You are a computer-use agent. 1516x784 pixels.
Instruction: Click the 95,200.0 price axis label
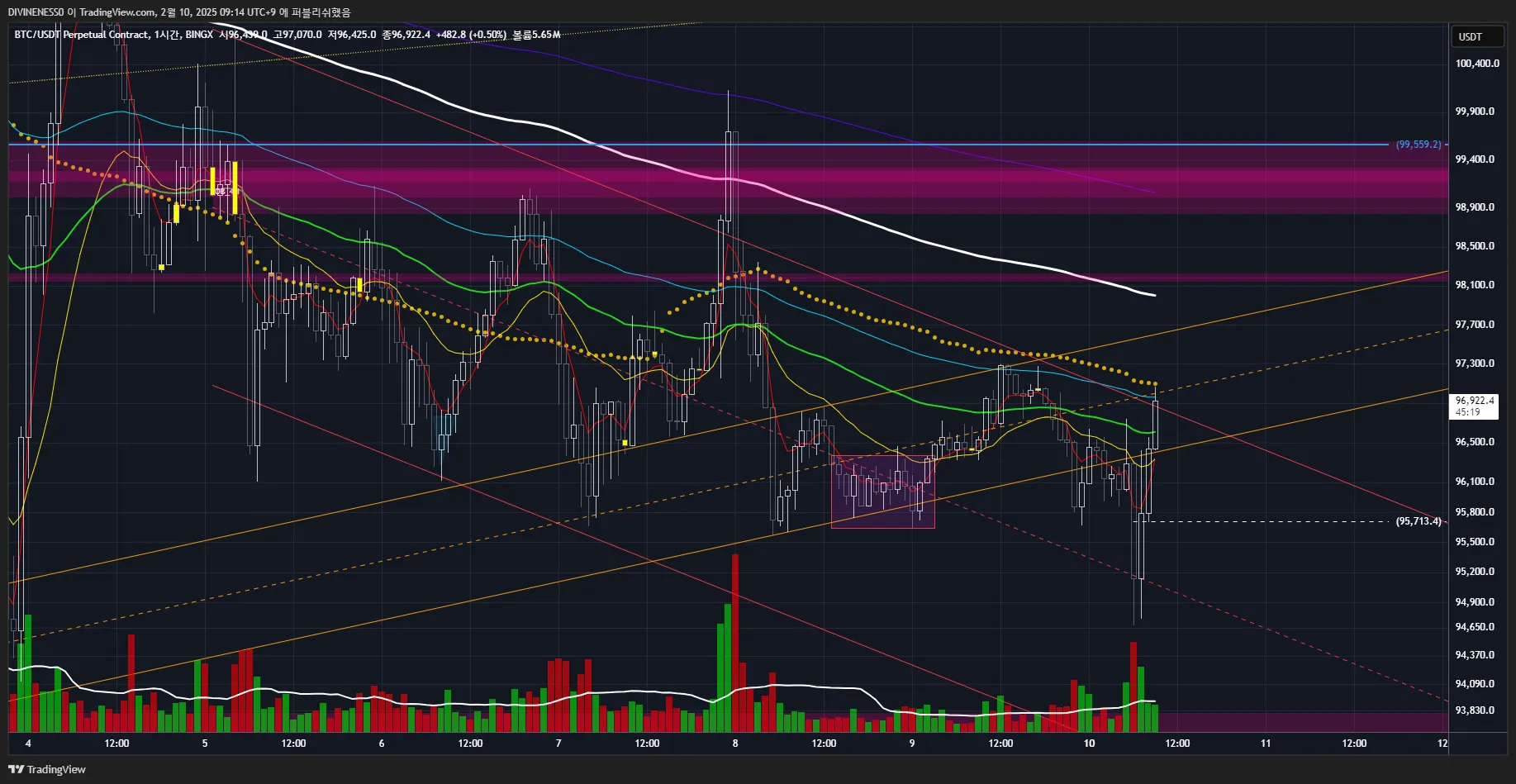[x=1475, y=572]
